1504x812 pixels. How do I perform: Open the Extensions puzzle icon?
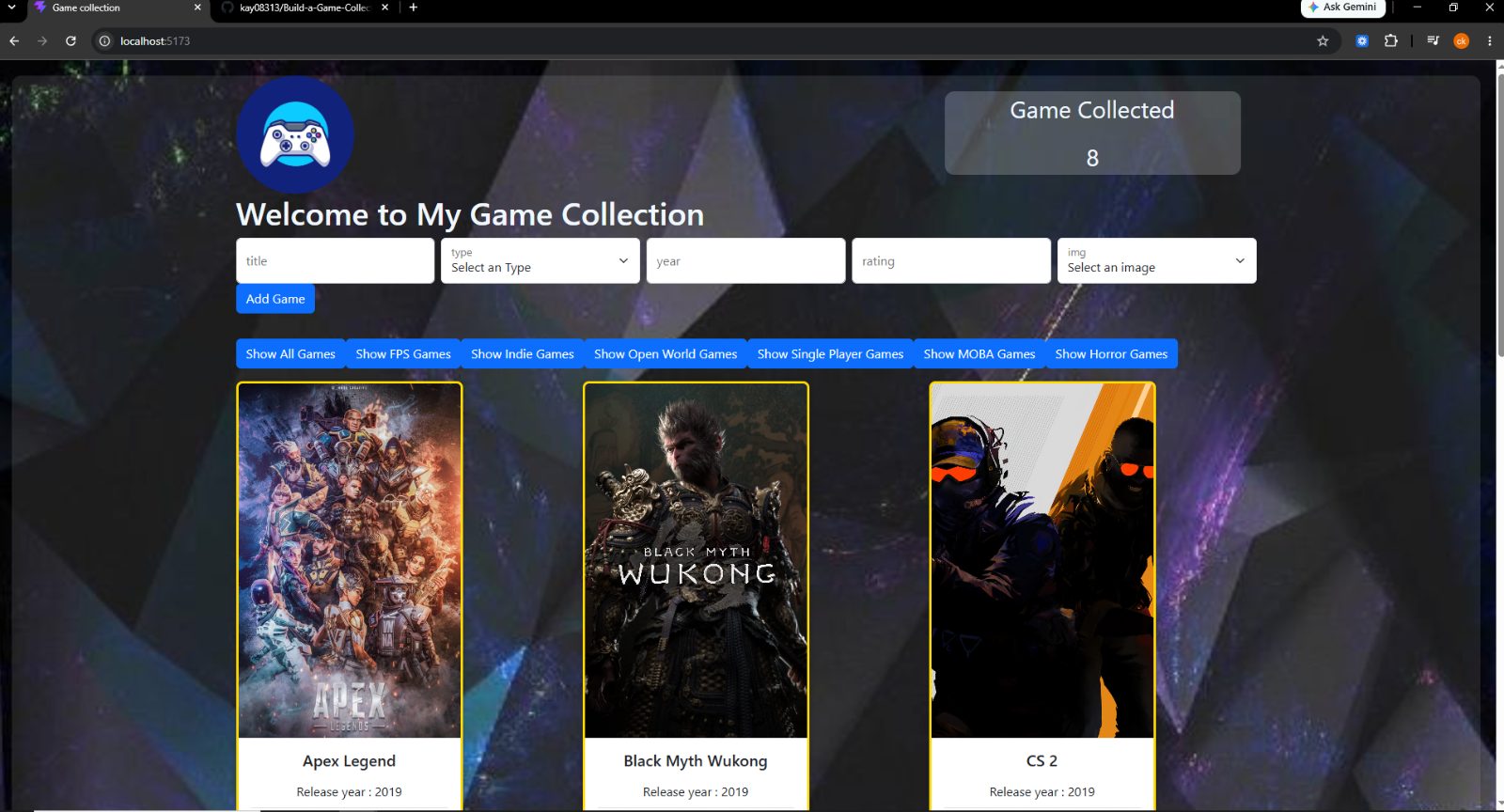tap(1391, 40)
